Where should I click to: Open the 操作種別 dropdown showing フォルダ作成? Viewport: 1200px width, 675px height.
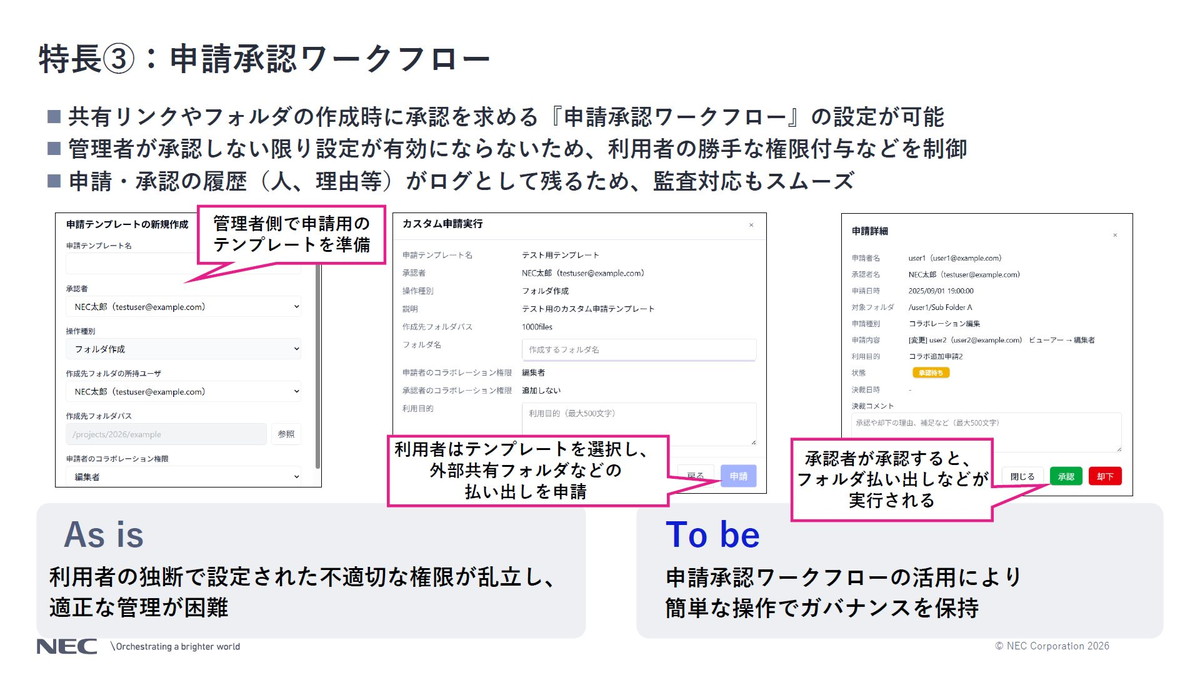coord(186,349)
